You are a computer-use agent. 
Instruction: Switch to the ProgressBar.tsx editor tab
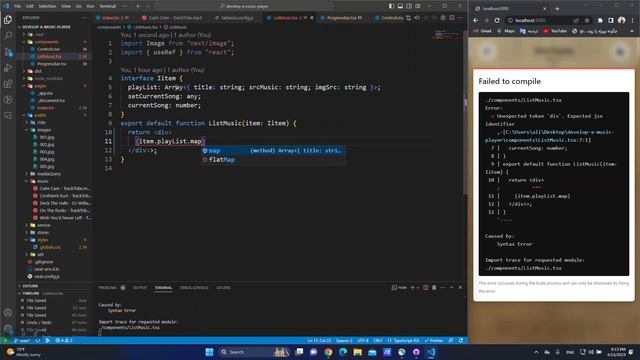click(x=344, y=18)
